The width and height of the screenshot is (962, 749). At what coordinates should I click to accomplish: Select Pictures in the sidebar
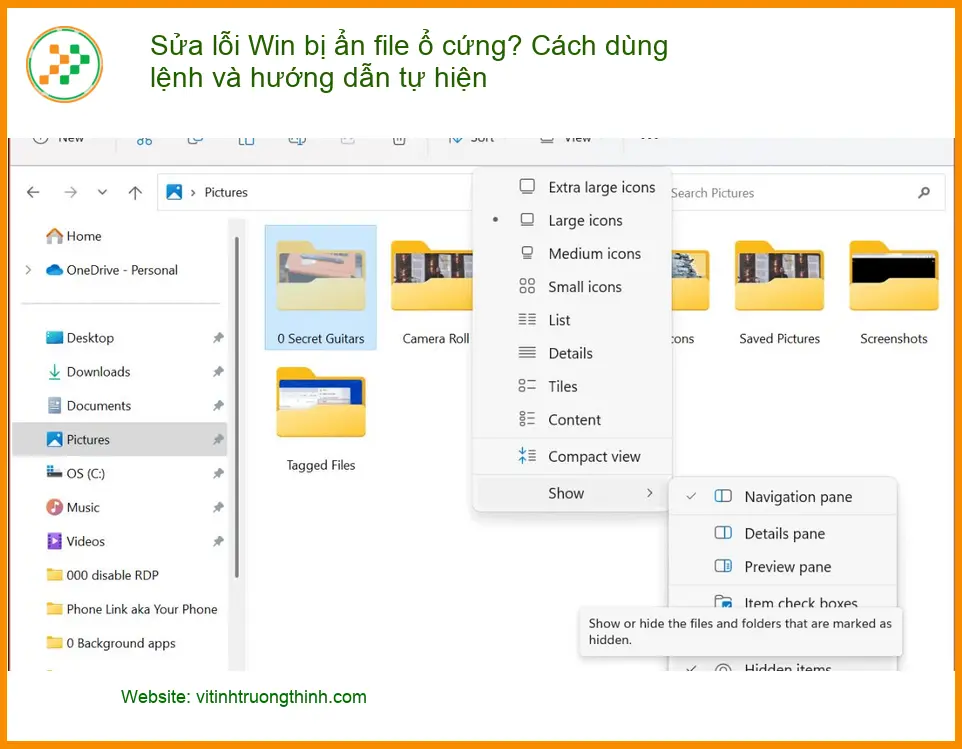(x=120, y=439)
